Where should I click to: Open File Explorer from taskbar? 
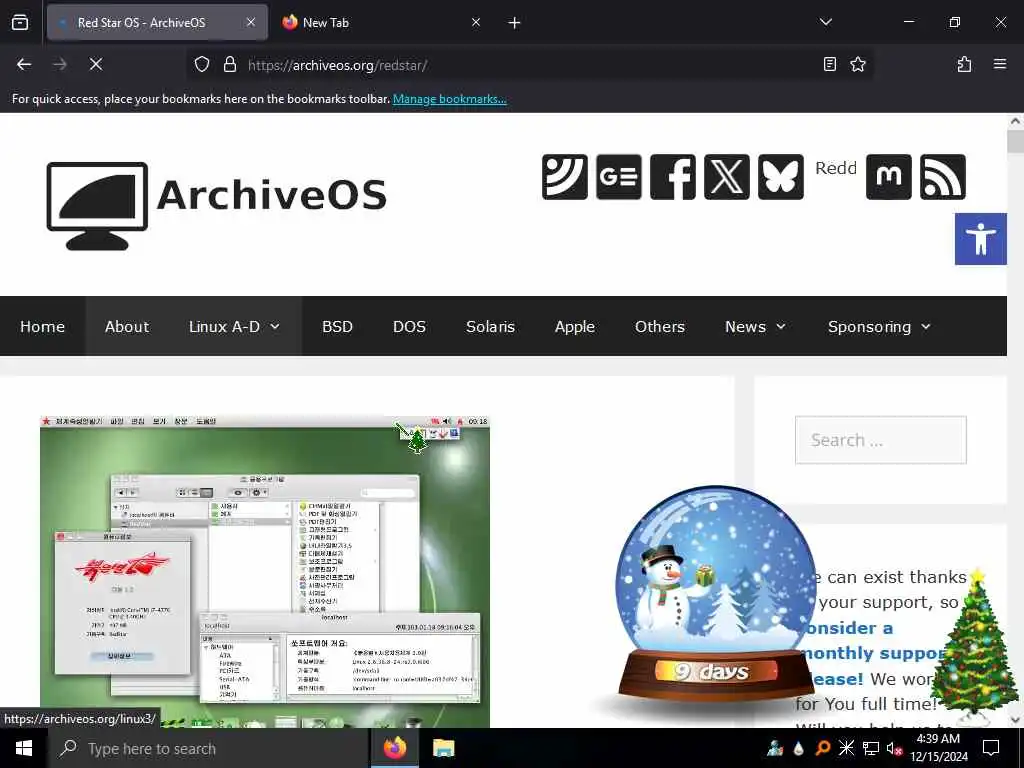point(444,748)
